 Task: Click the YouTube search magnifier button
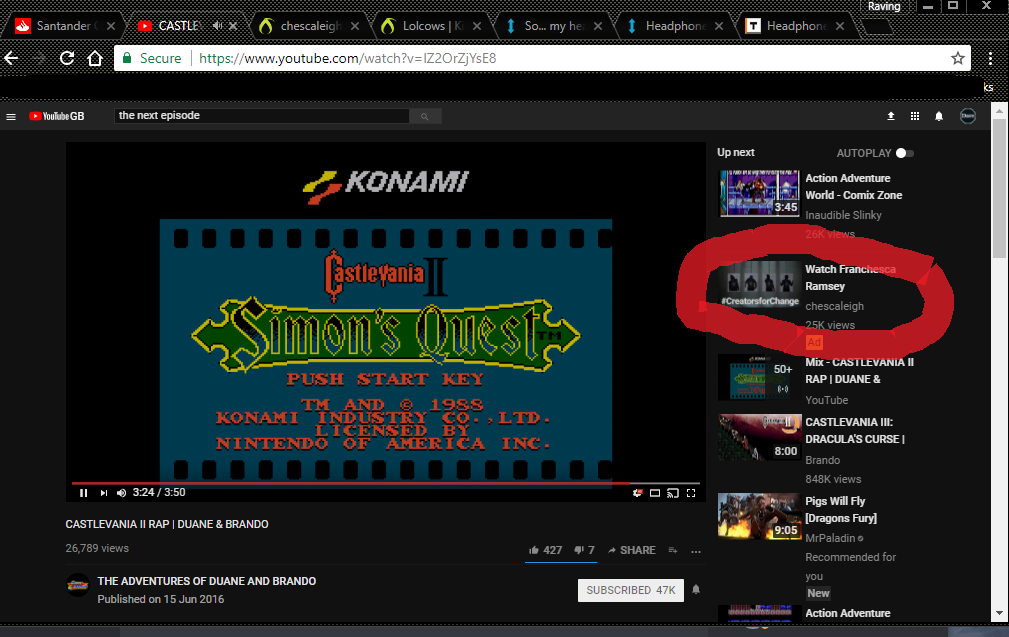425,116
